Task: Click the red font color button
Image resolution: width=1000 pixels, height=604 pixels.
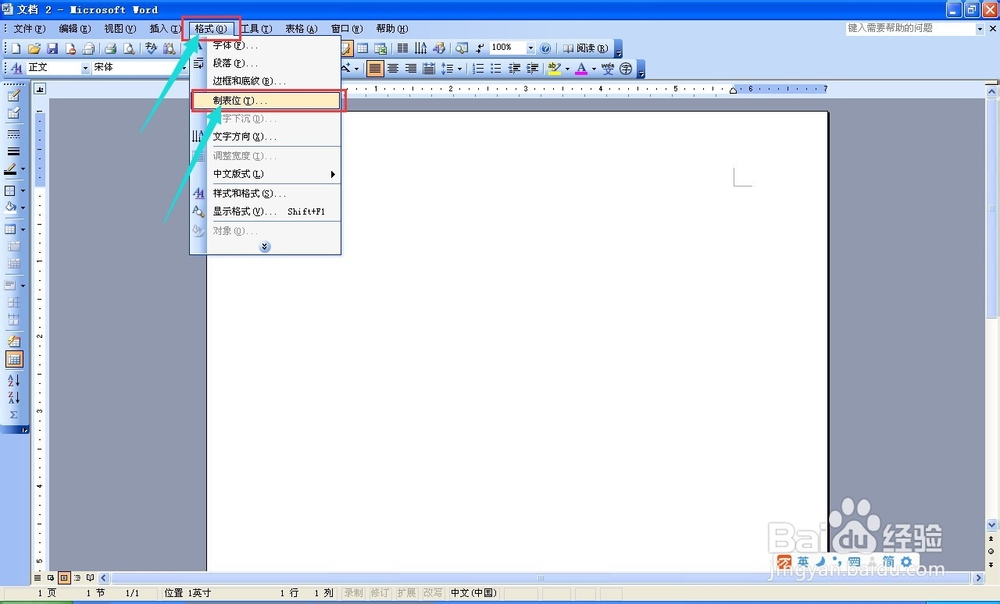Action: [581, 68]
